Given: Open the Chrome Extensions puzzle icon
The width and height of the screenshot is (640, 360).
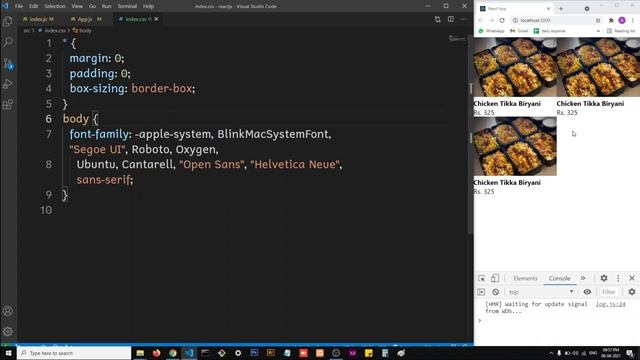Looking at the screenshot, I should [x=611, y=20].
